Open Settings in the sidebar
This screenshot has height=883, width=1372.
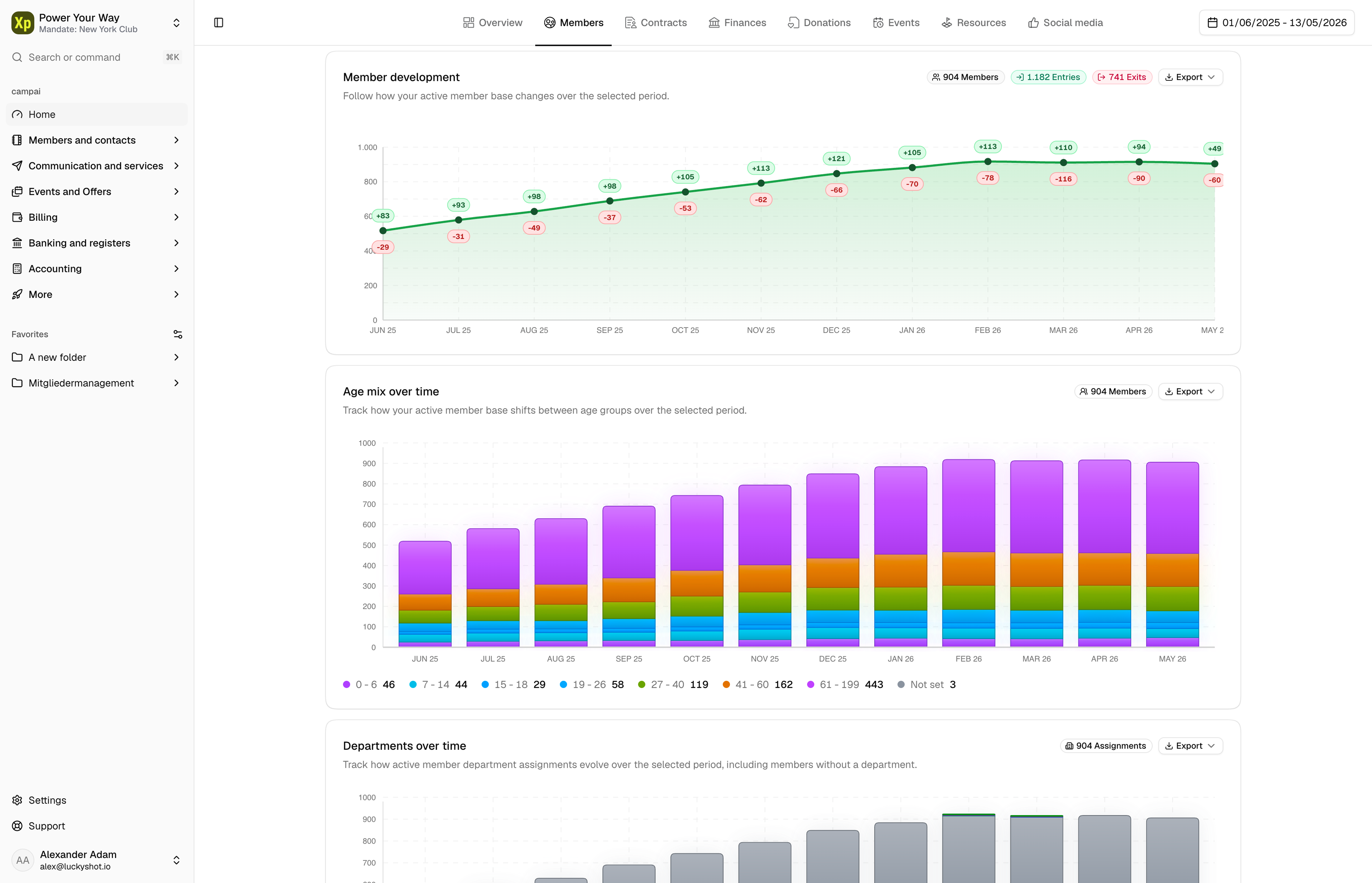pos(96,800)
